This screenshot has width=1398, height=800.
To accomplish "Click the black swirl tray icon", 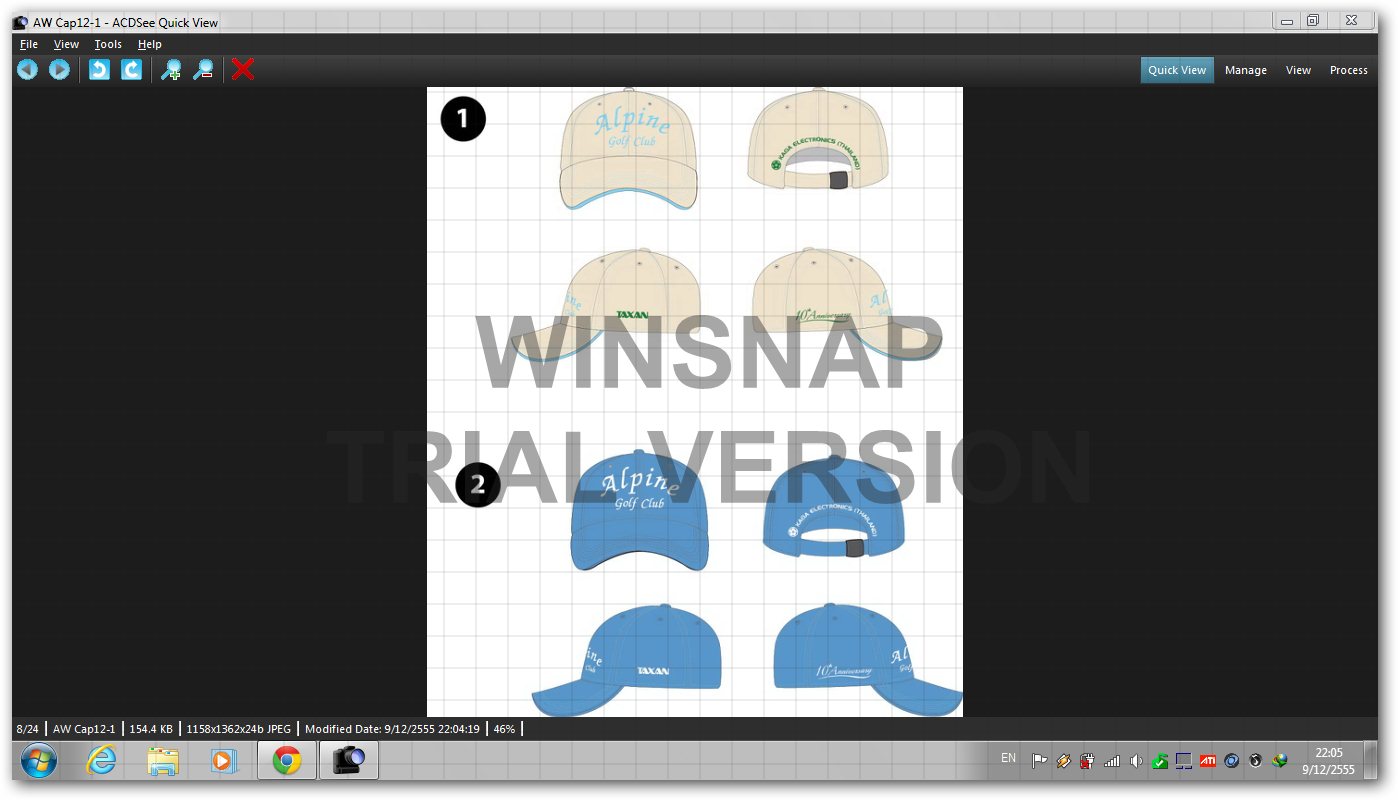I will 1256,761.
